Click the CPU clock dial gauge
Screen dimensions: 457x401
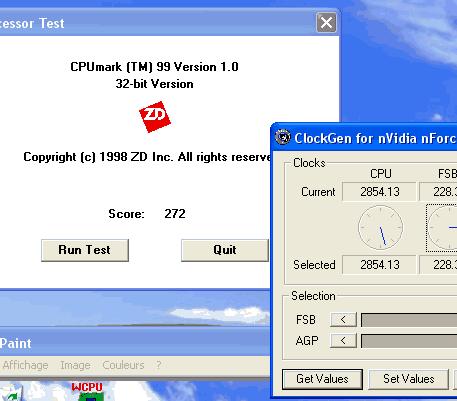coord(380,227)
